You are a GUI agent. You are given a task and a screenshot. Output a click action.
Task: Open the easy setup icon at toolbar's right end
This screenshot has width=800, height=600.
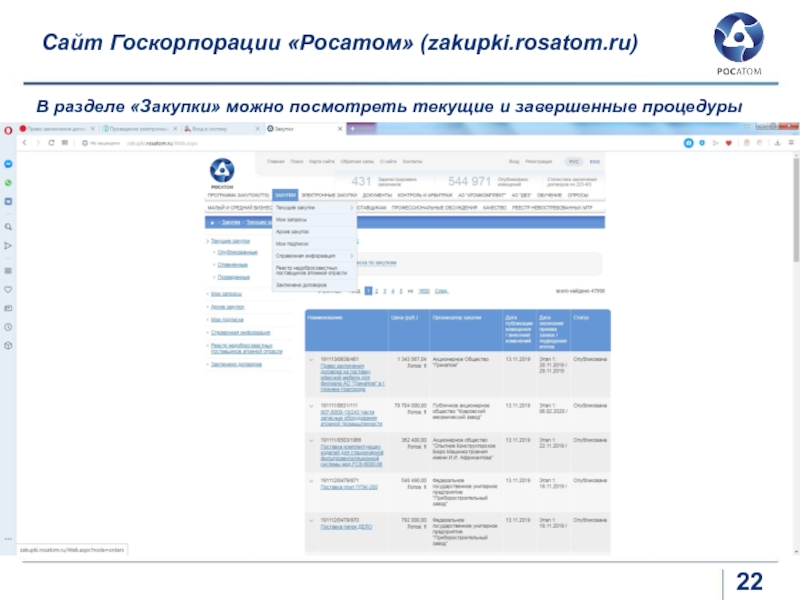pyautogui.click(x=791, y=143)
